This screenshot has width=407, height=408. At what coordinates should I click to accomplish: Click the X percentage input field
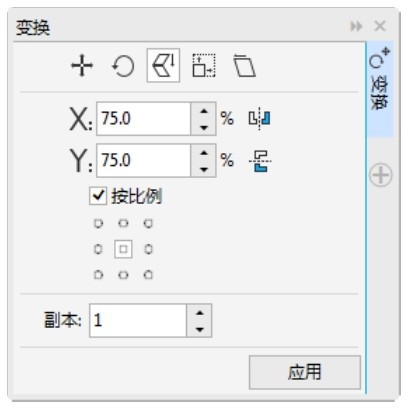[144, 119]
